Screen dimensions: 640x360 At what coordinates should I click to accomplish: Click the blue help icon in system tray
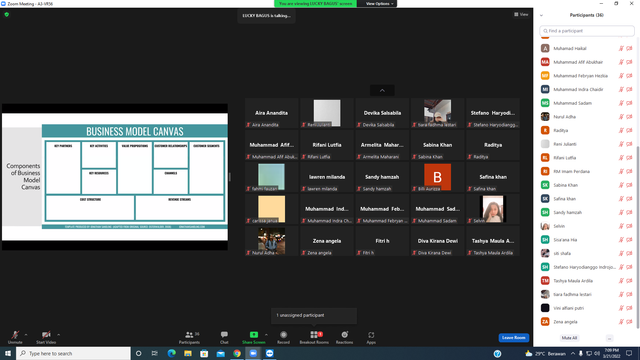click(497, 353)
